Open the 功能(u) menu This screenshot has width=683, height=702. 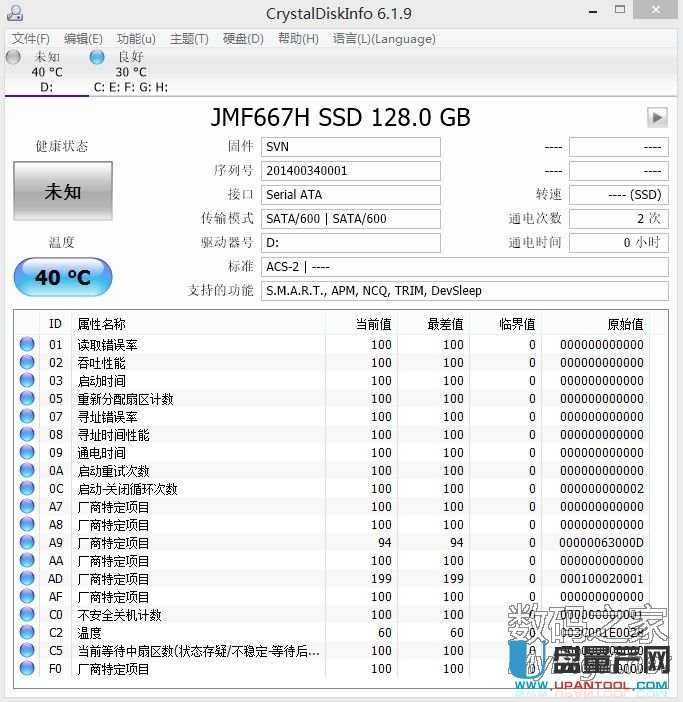(x=136, y=39)
